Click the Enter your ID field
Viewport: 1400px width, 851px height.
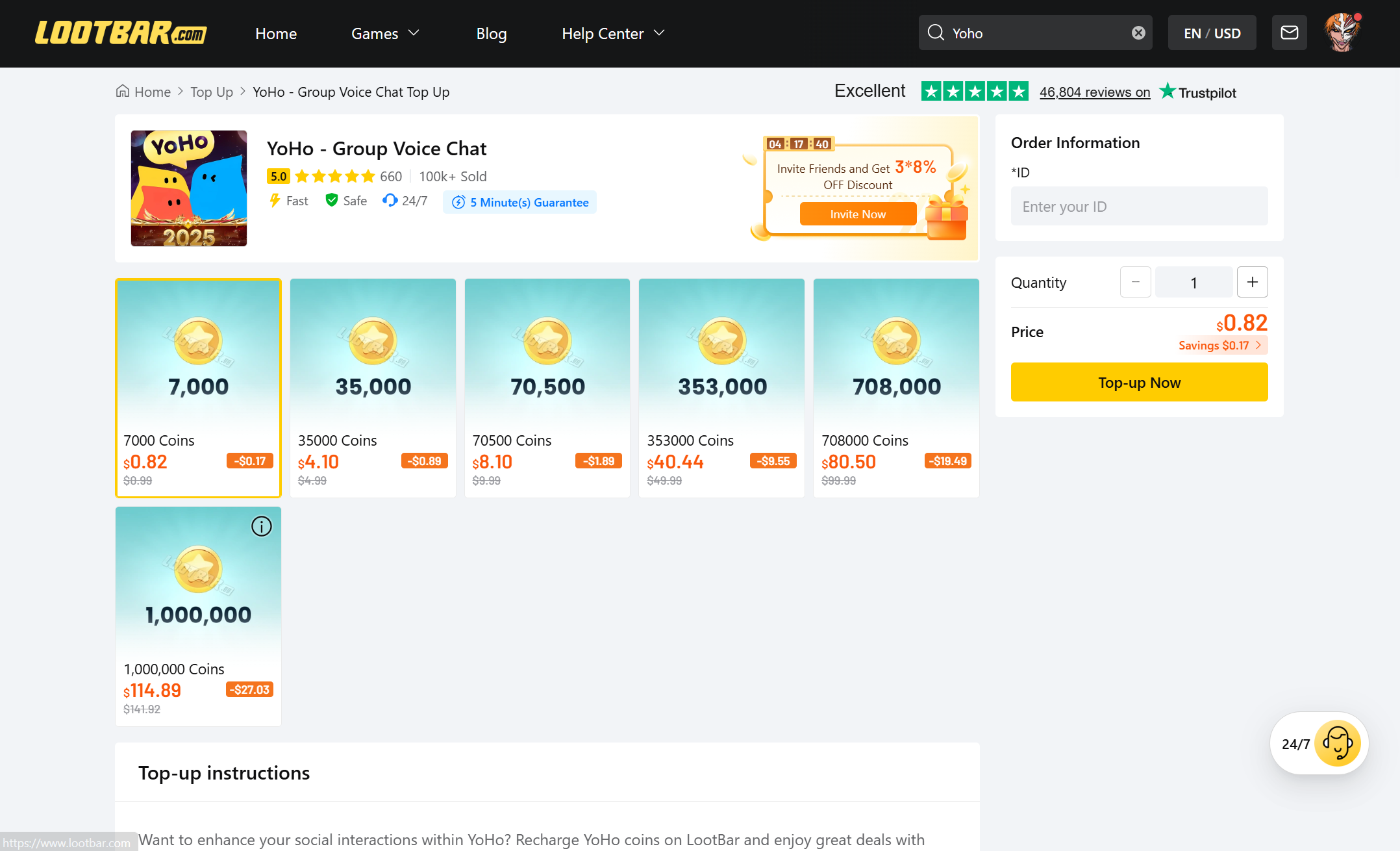click(1139, 206)
